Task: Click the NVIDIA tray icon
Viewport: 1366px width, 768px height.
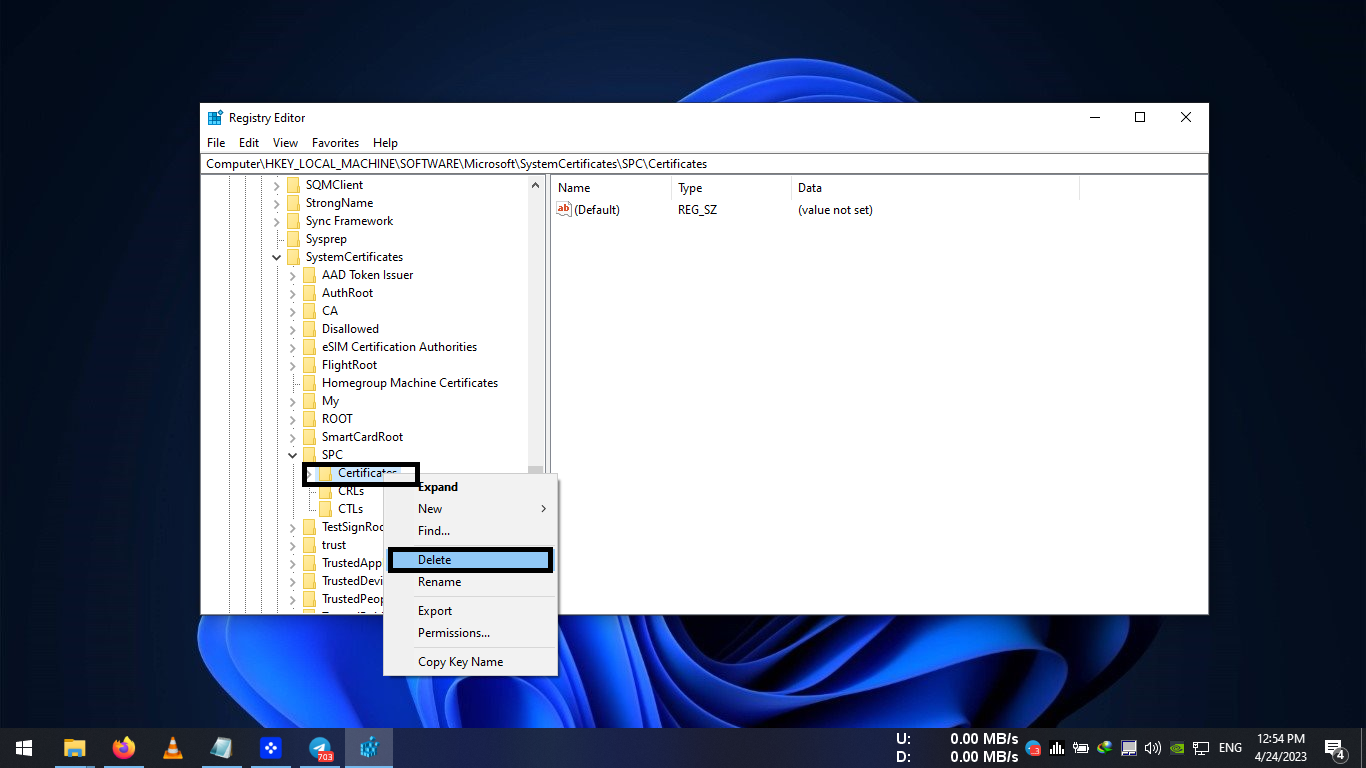Action: pyautogui.click(x=1177, y=747)
